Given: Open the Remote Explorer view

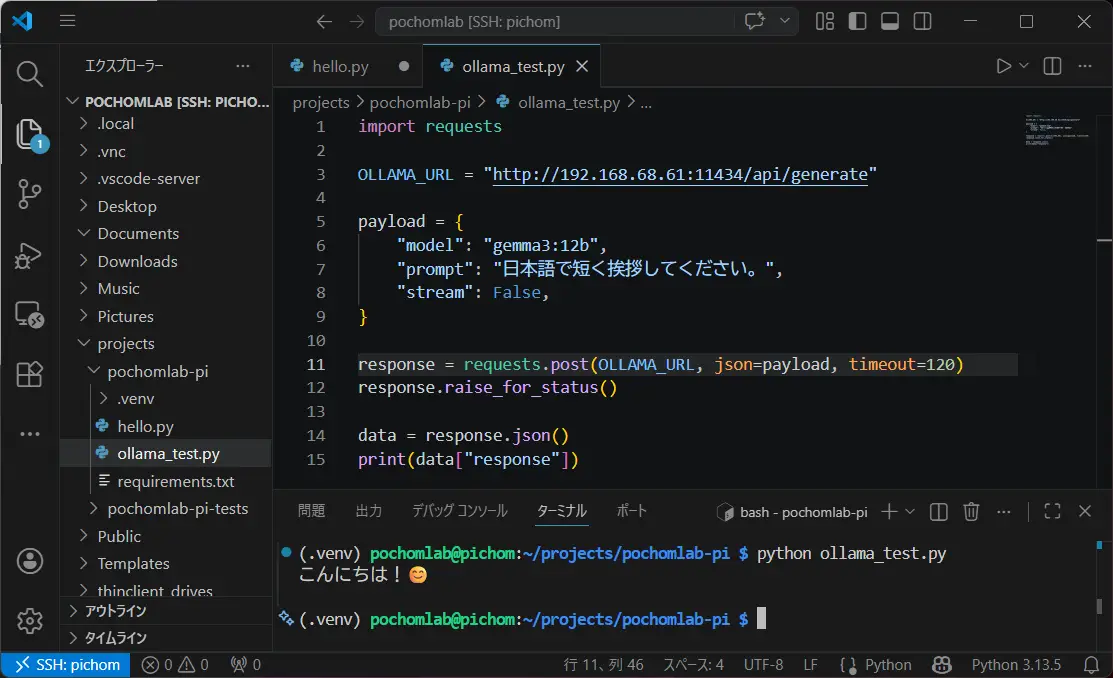Looking at the screenshot, I should (x=29, y=315).
